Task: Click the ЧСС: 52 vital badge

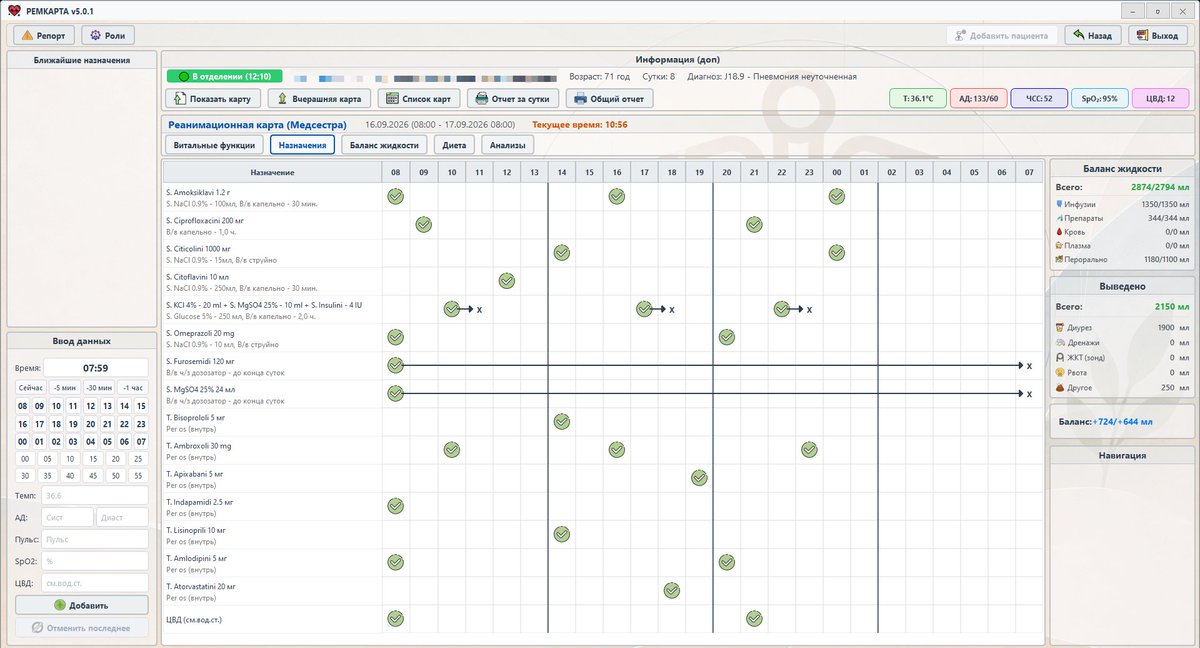Action: (x=1038, y=98)
